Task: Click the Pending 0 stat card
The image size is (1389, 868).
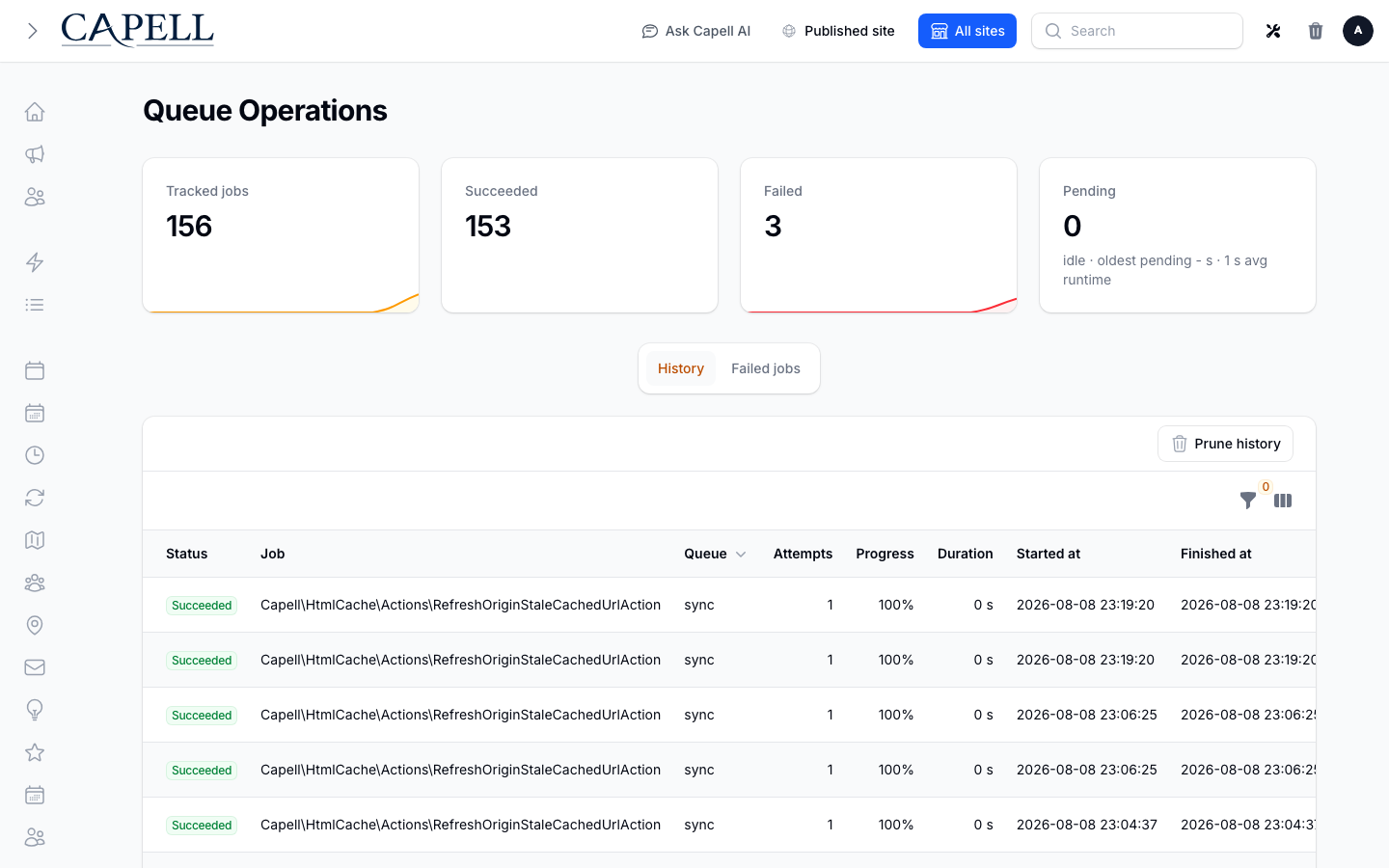Action: (x=1178, y=235)
